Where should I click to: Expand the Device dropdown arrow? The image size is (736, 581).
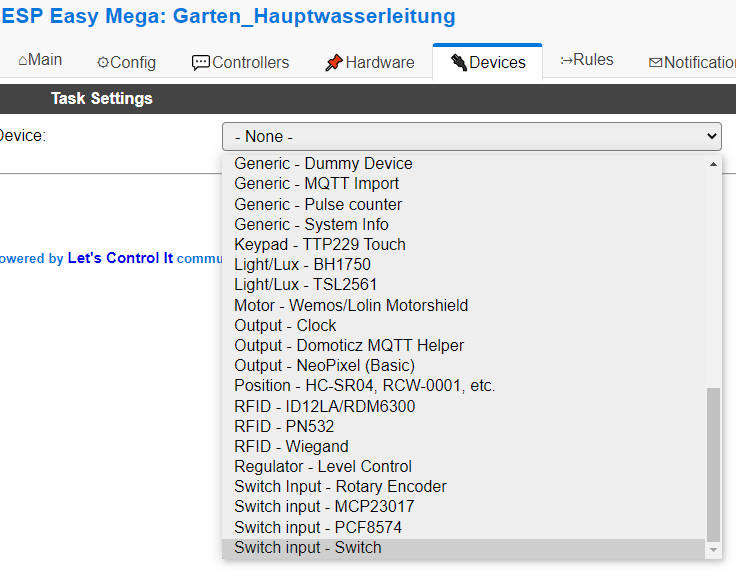pyautogui.click(x=712, y=136)
